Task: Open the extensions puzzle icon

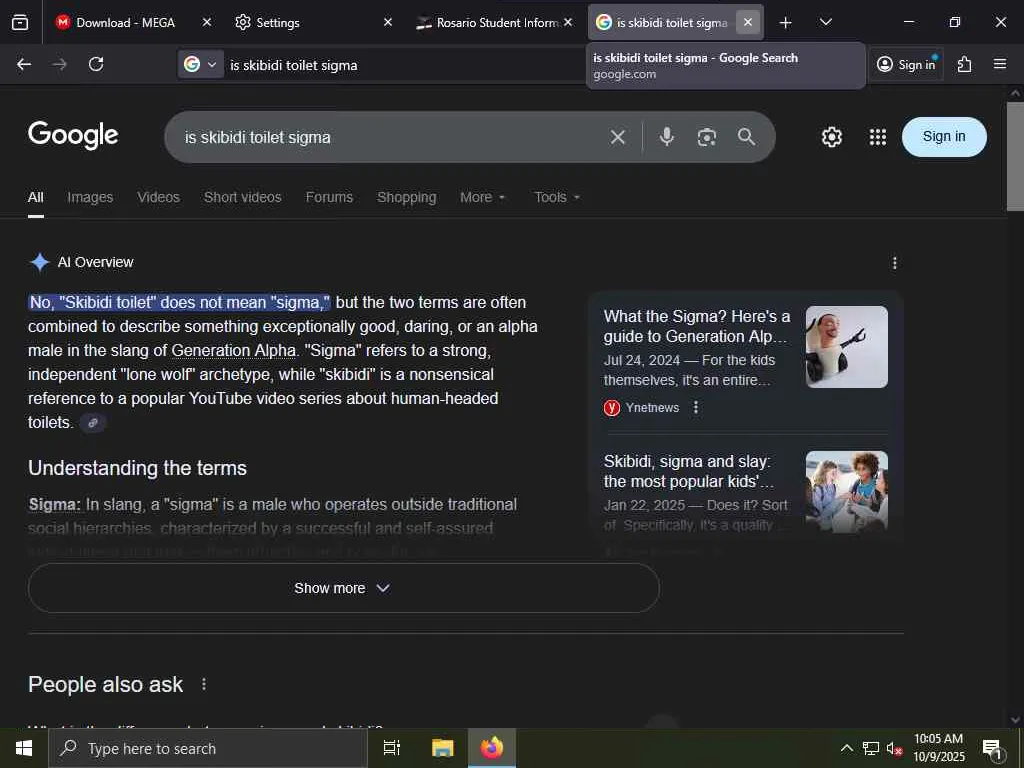Action: tap(964, 64)
